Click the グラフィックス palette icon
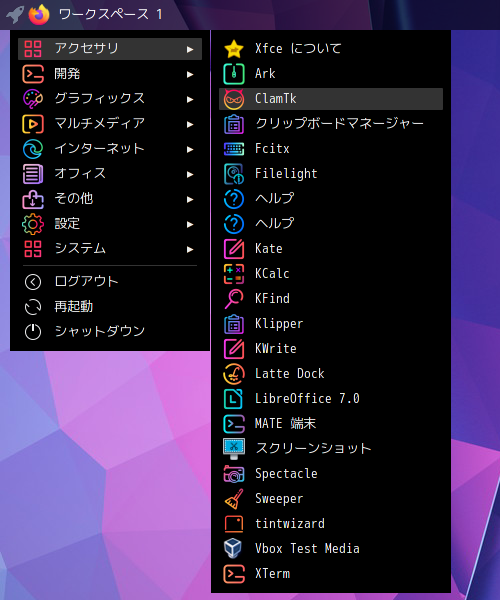500x600 pixels. click(33, 99)
